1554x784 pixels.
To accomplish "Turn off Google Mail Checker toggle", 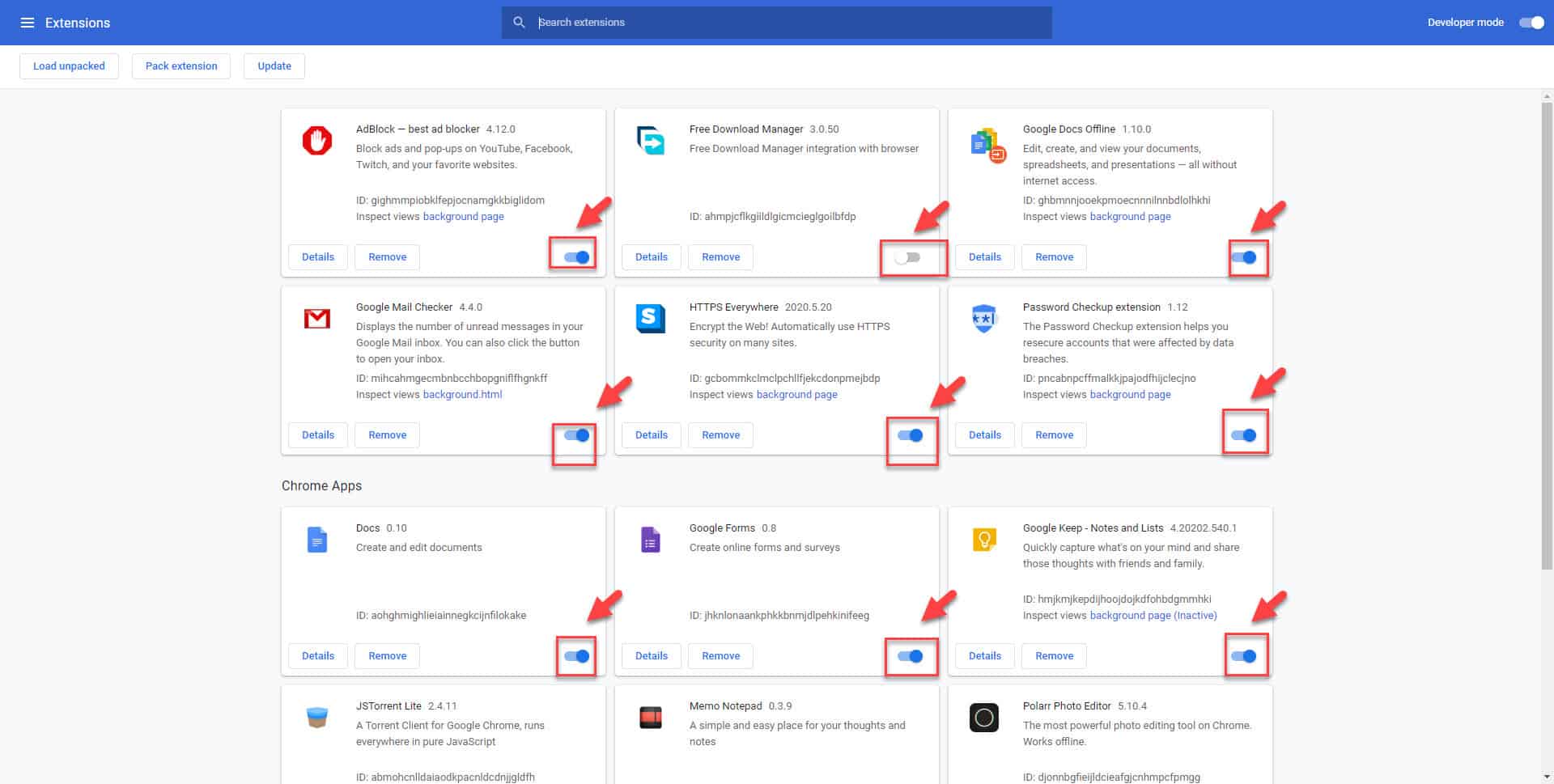I will [577, 435].
